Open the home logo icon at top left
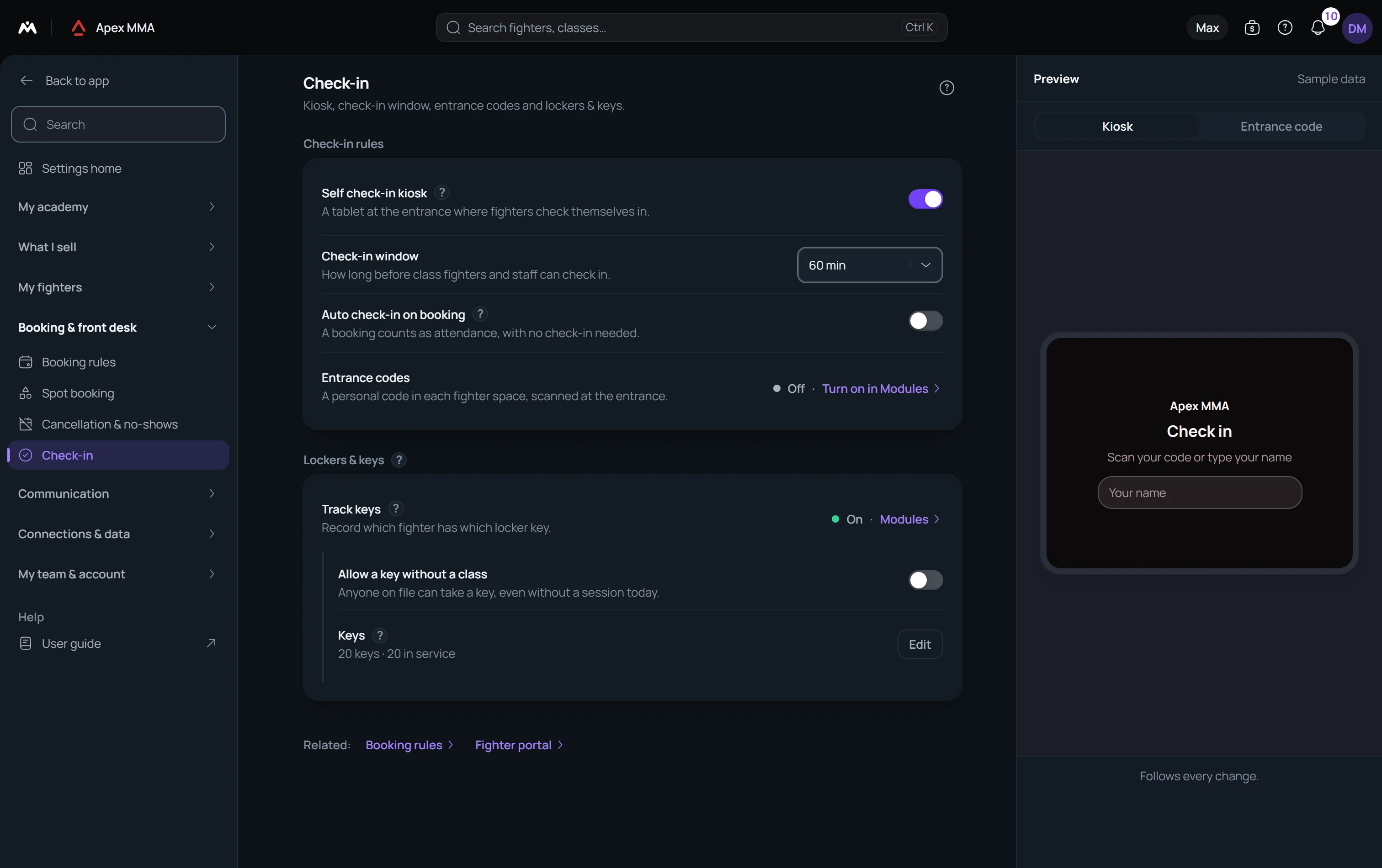Screen dimensions: 1382x868 pyautogui.click(x=27, y=27)
